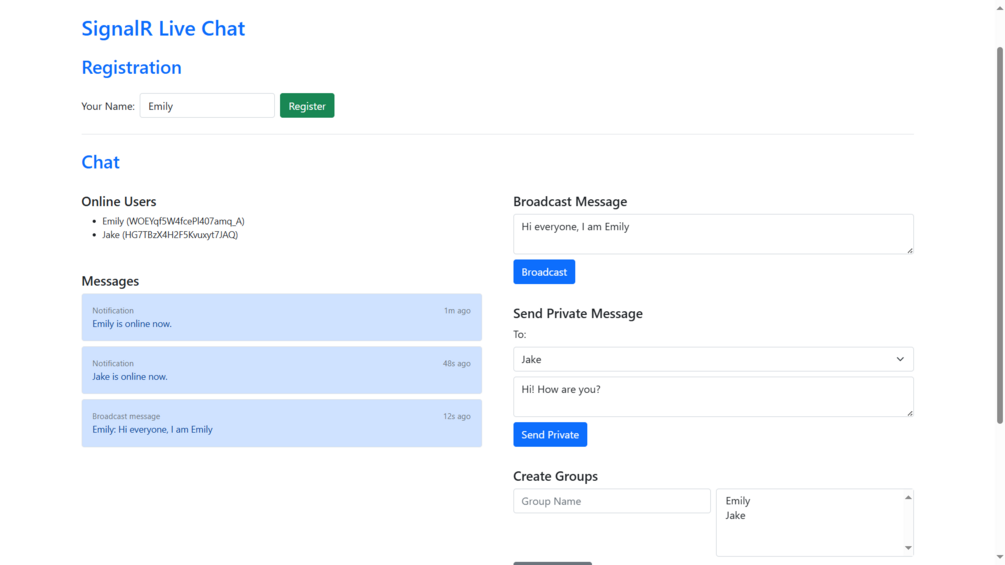Click the page scrollbar up arrow
Viewport: 1005px width, 565px height.
coord(999,6)
